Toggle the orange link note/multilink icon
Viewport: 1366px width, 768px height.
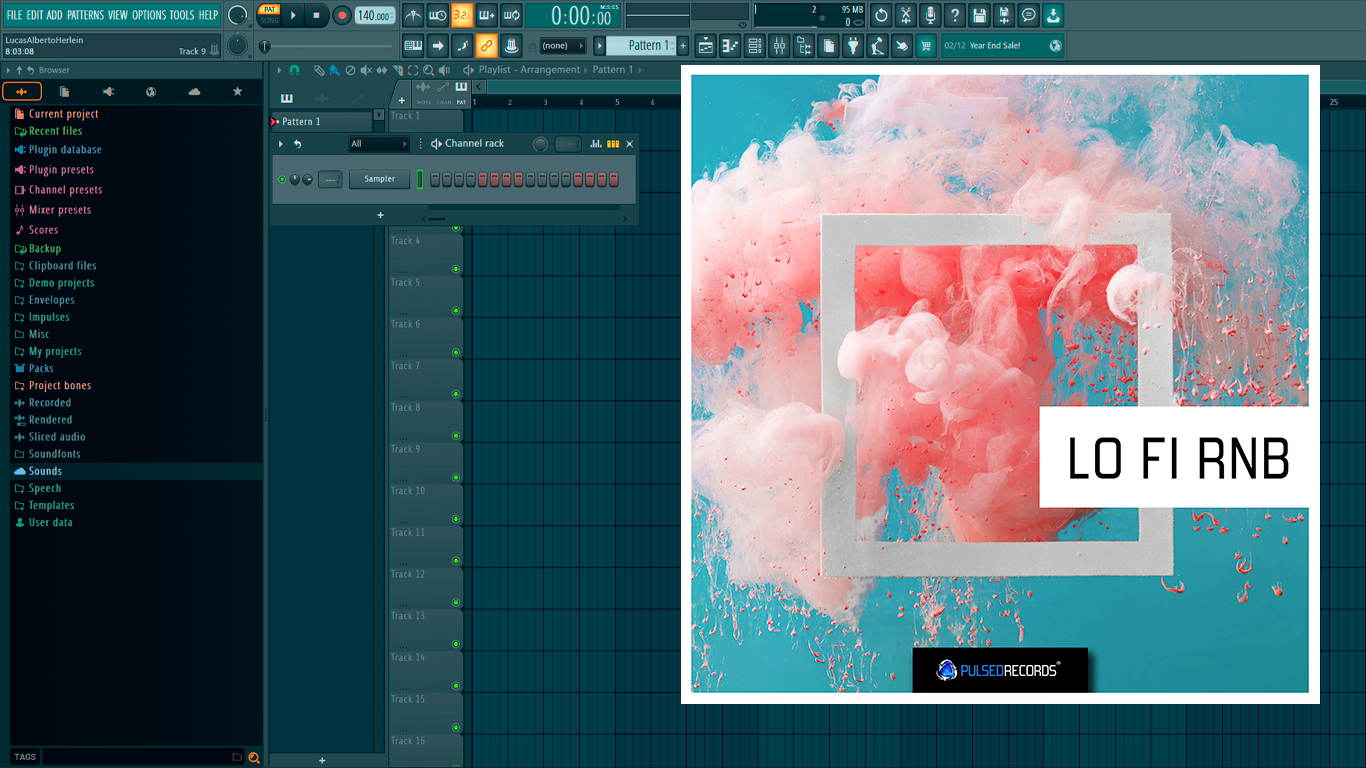tap(487, 45)
